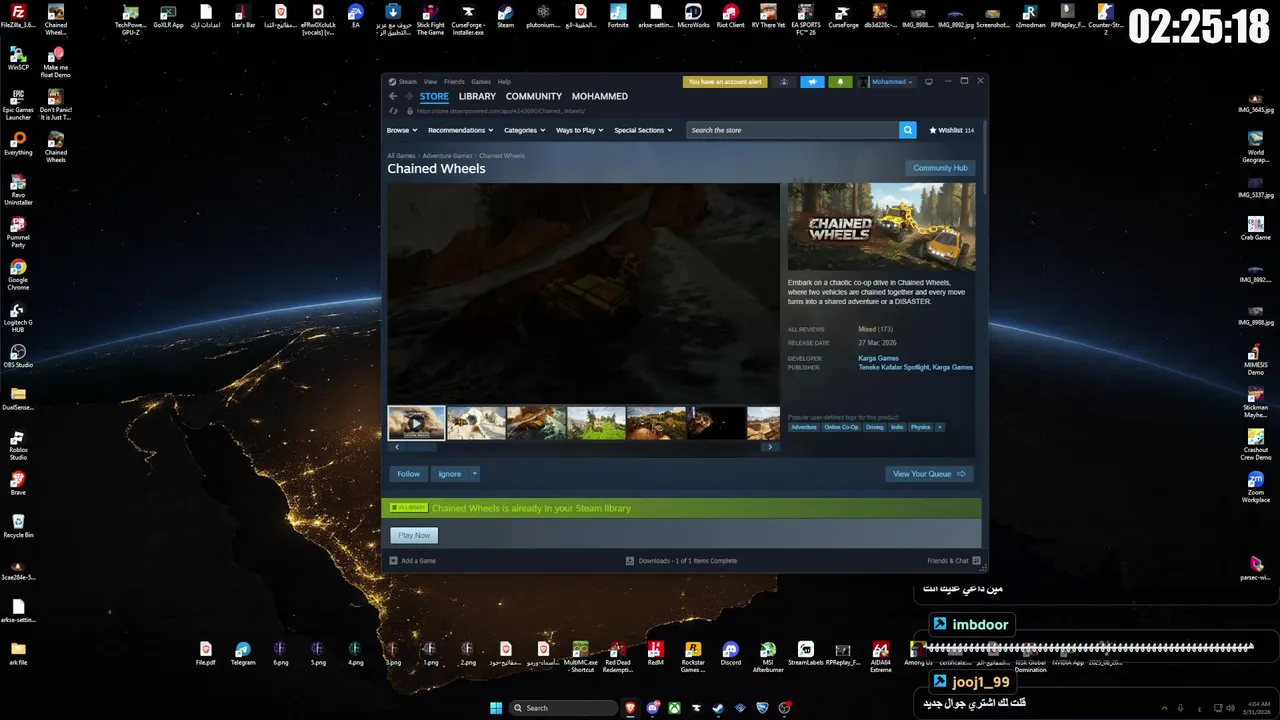Viewport: 1280px width, 720px height.
Task: Open the Steam announcements megaphone icon
Action: (812, 82)
